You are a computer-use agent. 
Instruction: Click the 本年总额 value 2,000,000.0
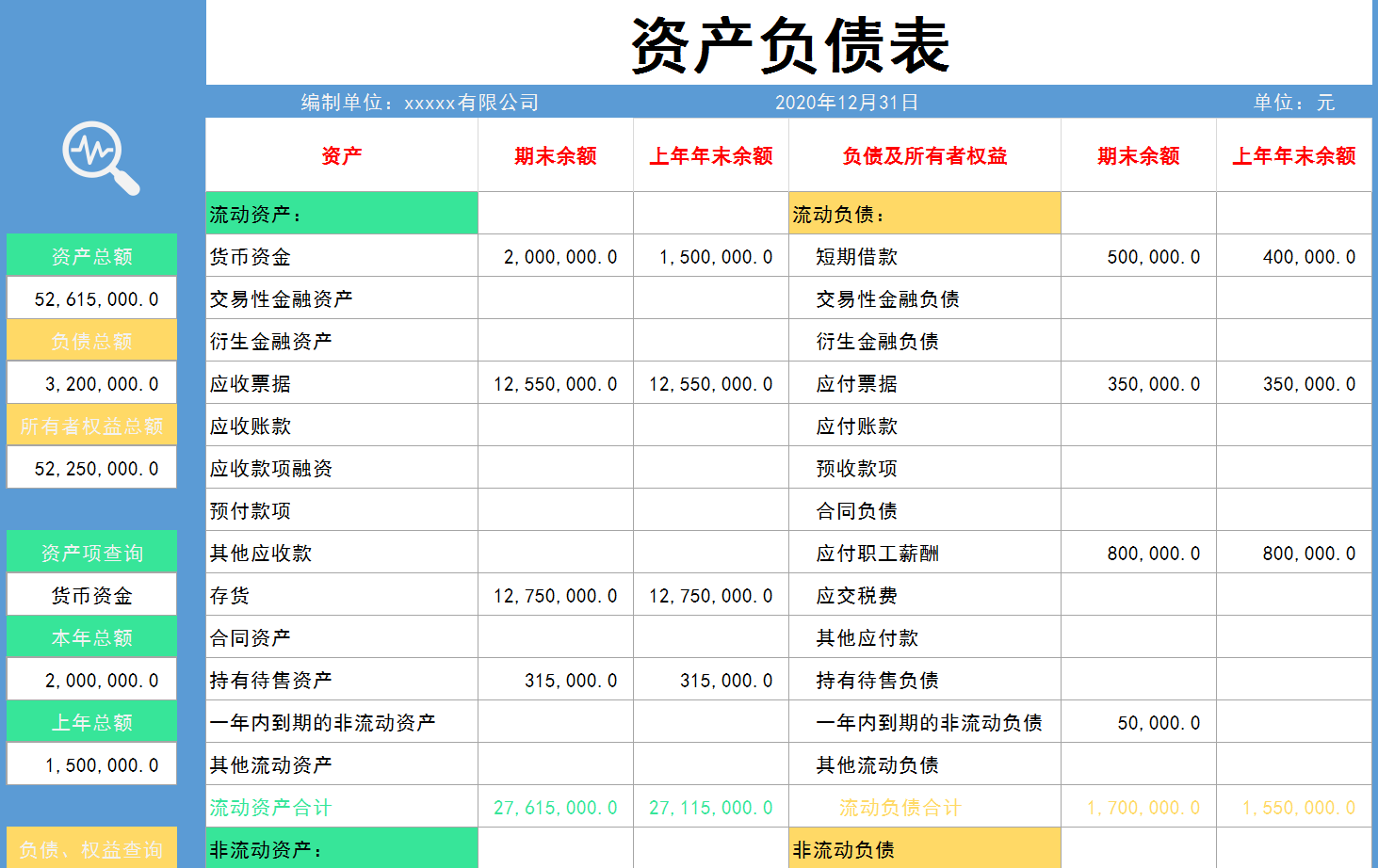click(x=90, y=679)
